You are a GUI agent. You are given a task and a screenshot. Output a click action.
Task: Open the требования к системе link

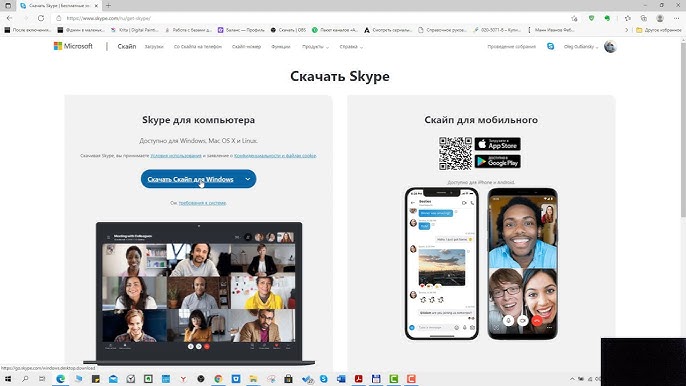tap(202, 203)
